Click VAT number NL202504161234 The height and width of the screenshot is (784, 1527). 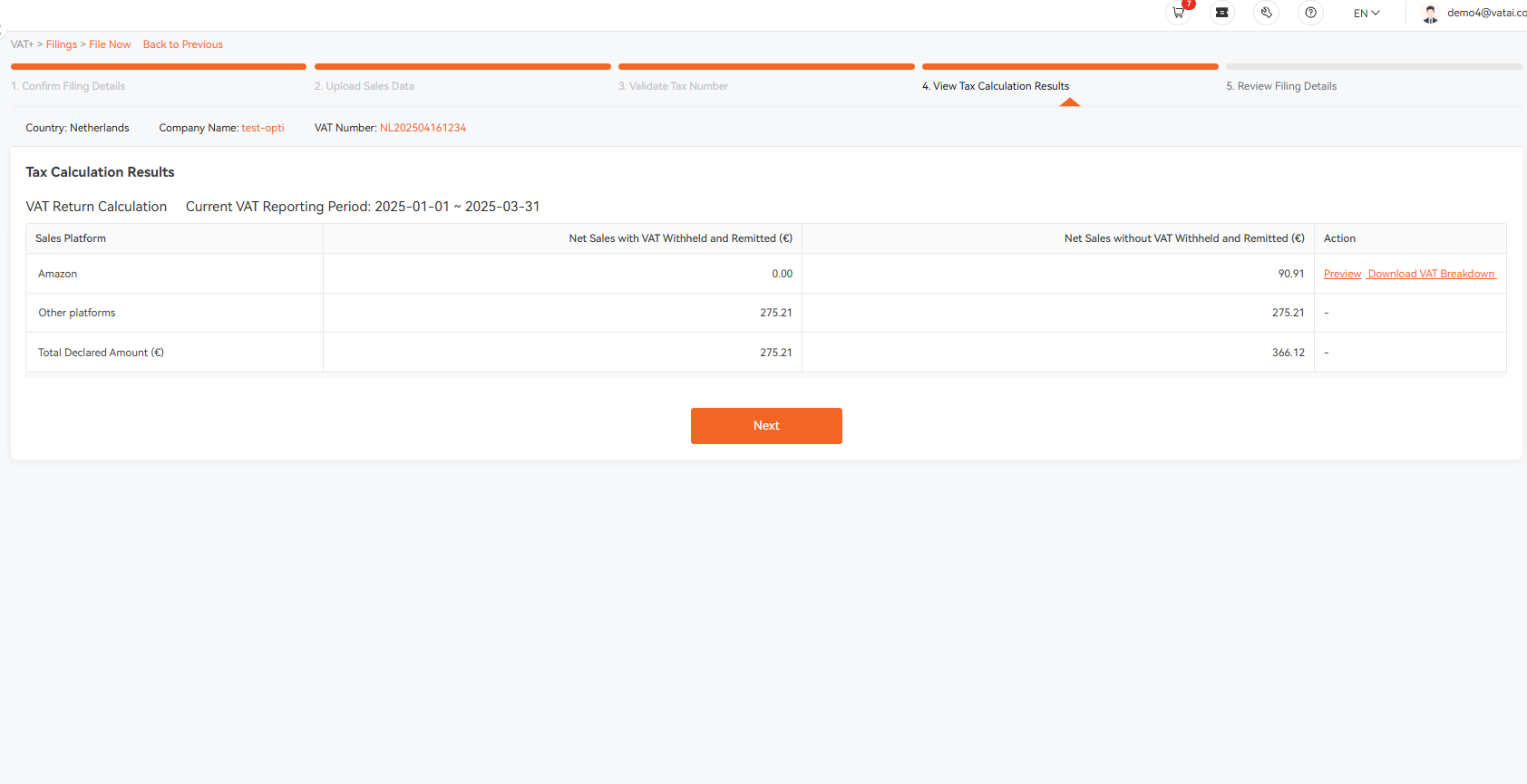coord(423,128)
